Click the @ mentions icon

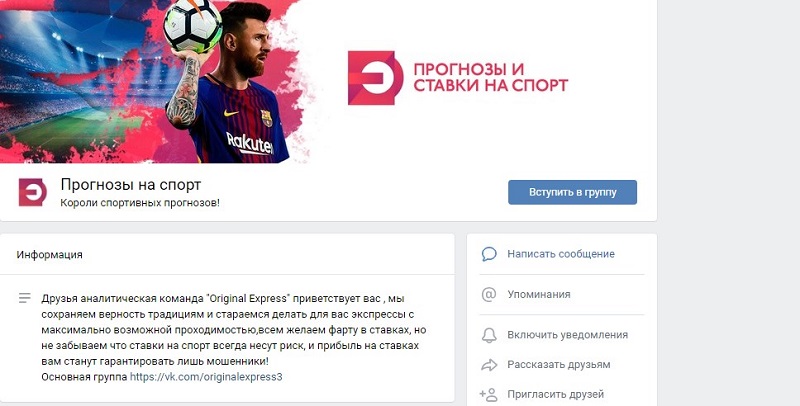[x=489, y=294]
